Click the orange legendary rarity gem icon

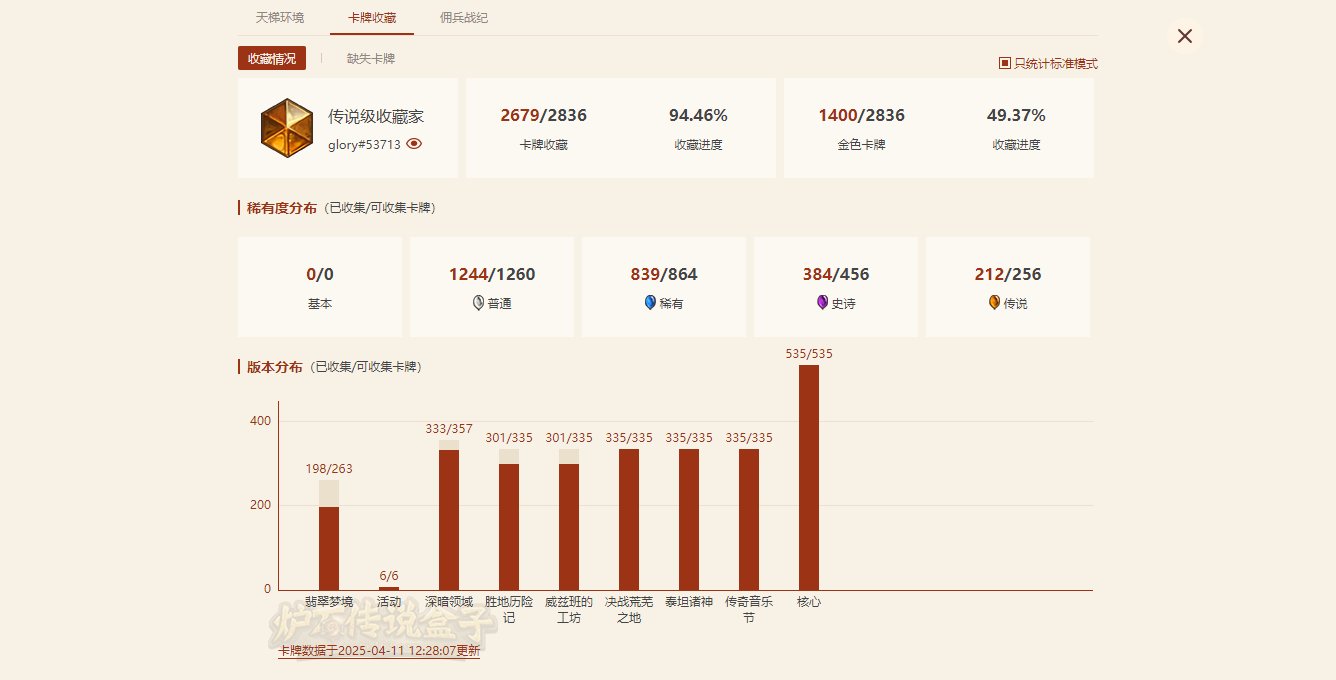pos(994,302)
